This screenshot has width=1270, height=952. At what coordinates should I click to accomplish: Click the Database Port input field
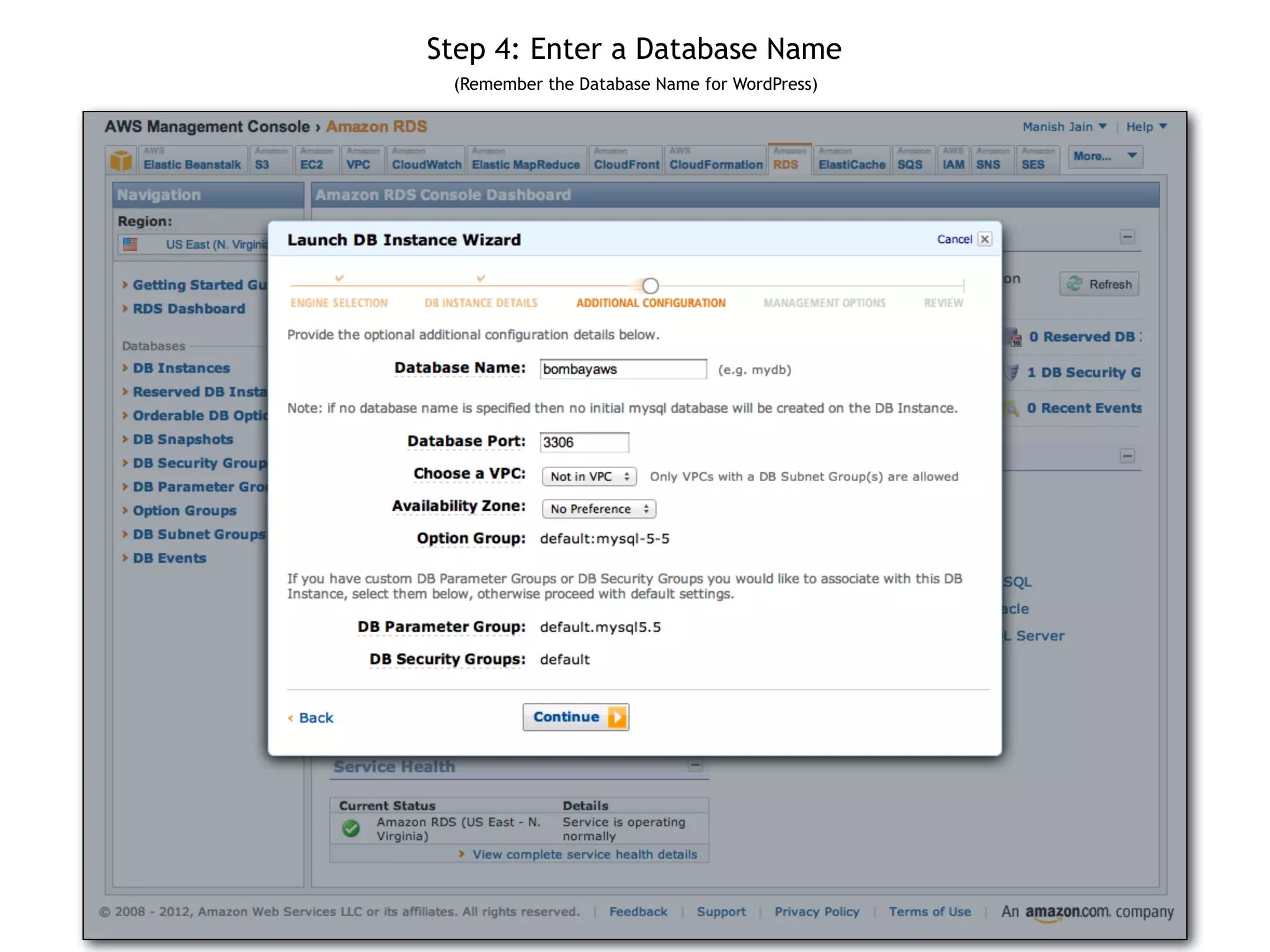[584, 442]
